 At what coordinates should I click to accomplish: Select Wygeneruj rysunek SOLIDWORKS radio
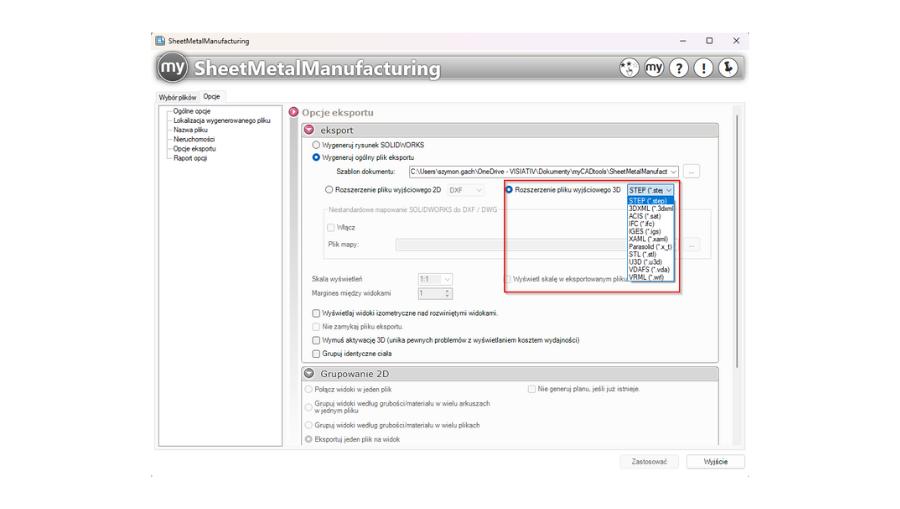[316, 145]
